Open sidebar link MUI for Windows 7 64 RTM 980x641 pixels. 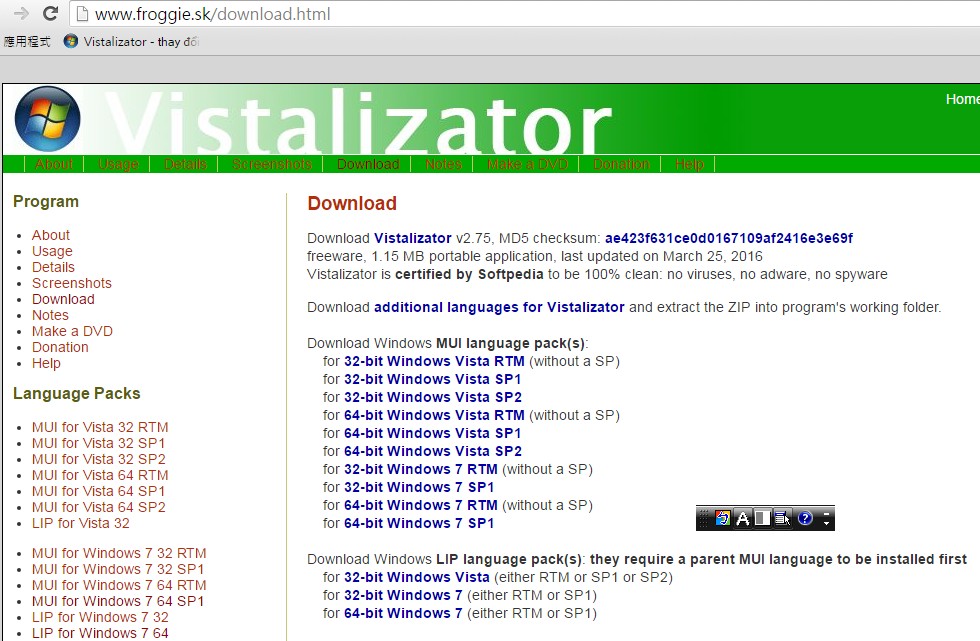[x=119, y=585]
